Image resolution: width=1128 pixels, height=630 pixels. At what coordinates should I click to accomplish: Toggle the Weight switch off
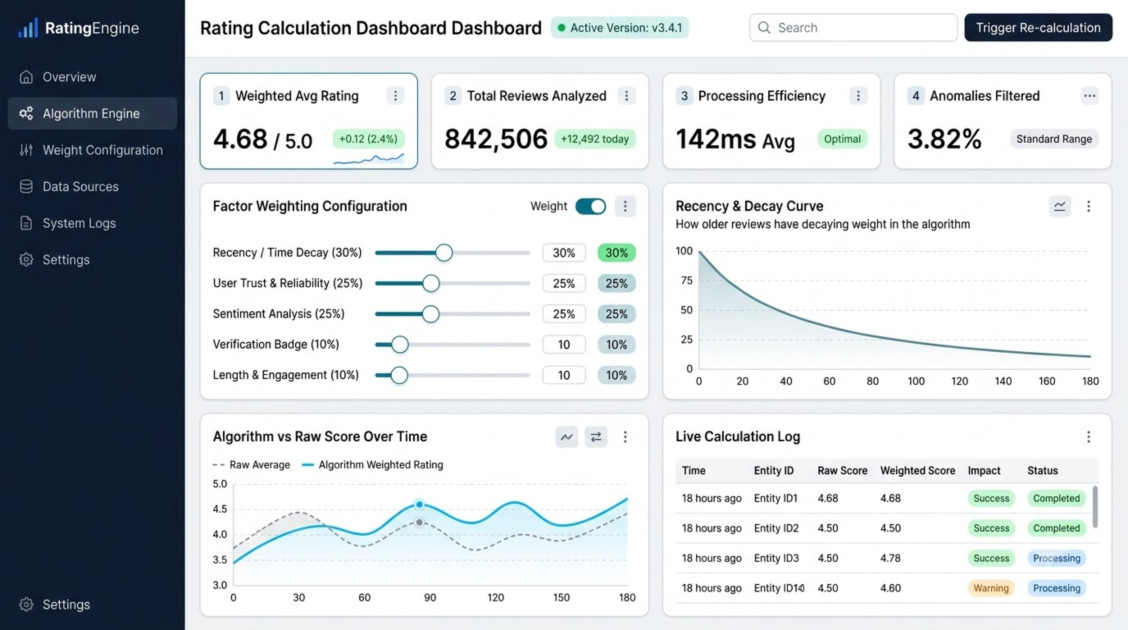click(591, 206)
